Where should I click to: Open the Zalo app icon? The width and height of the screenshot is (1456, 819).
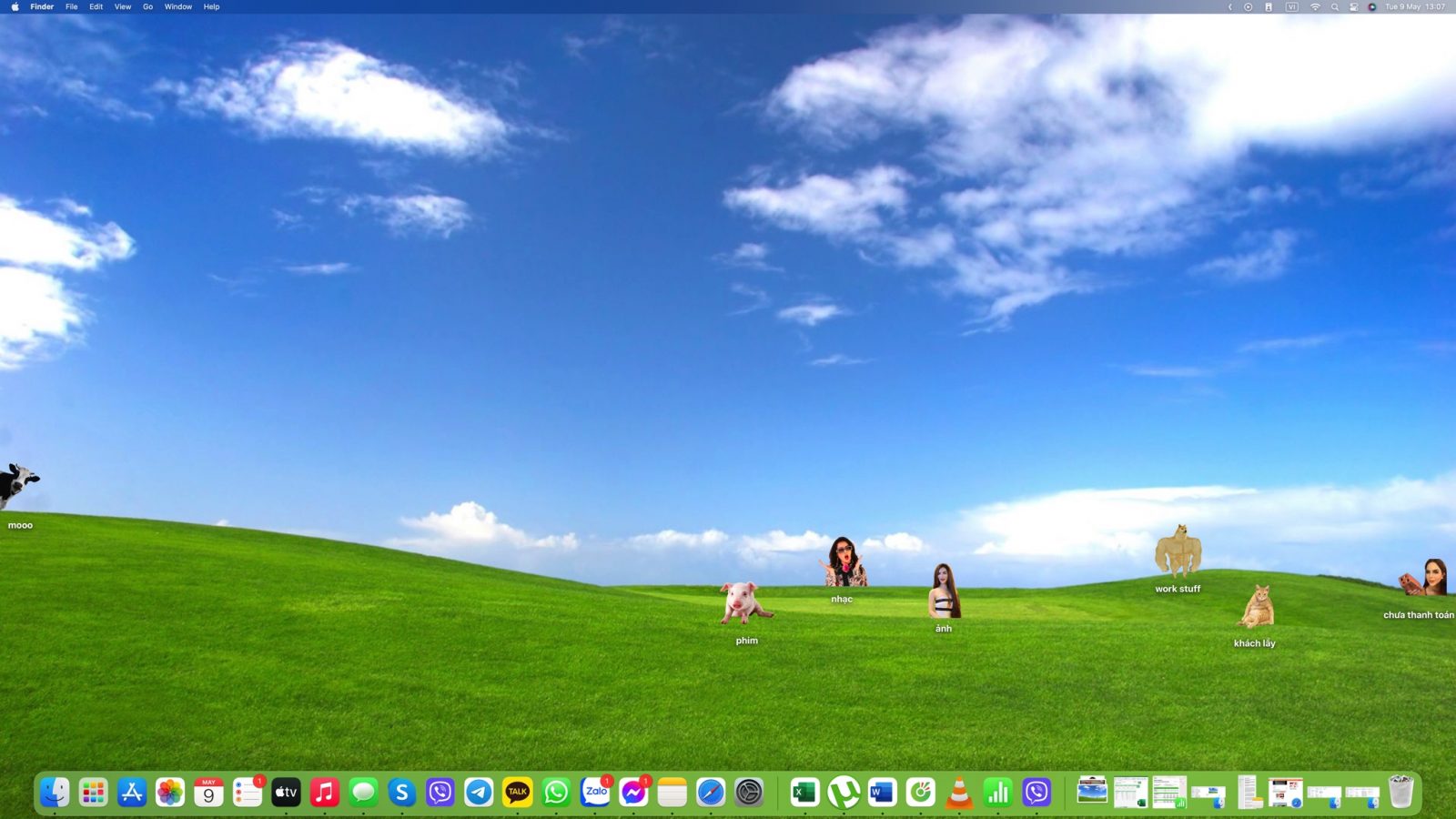(595, 793)
